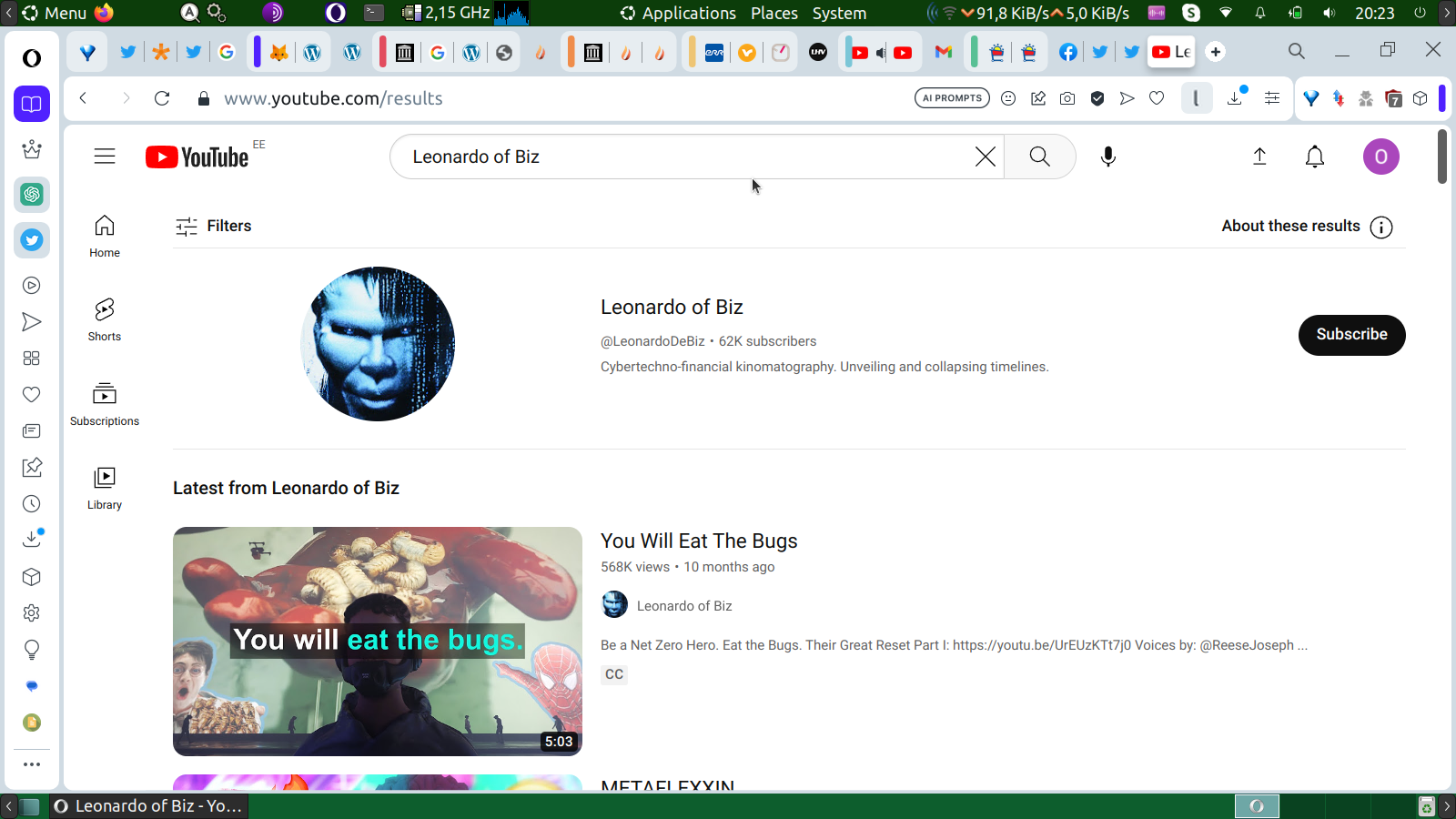Bookmark page with the address bar heart icon
The image size is (1456, 819).
click(1157, 98)
